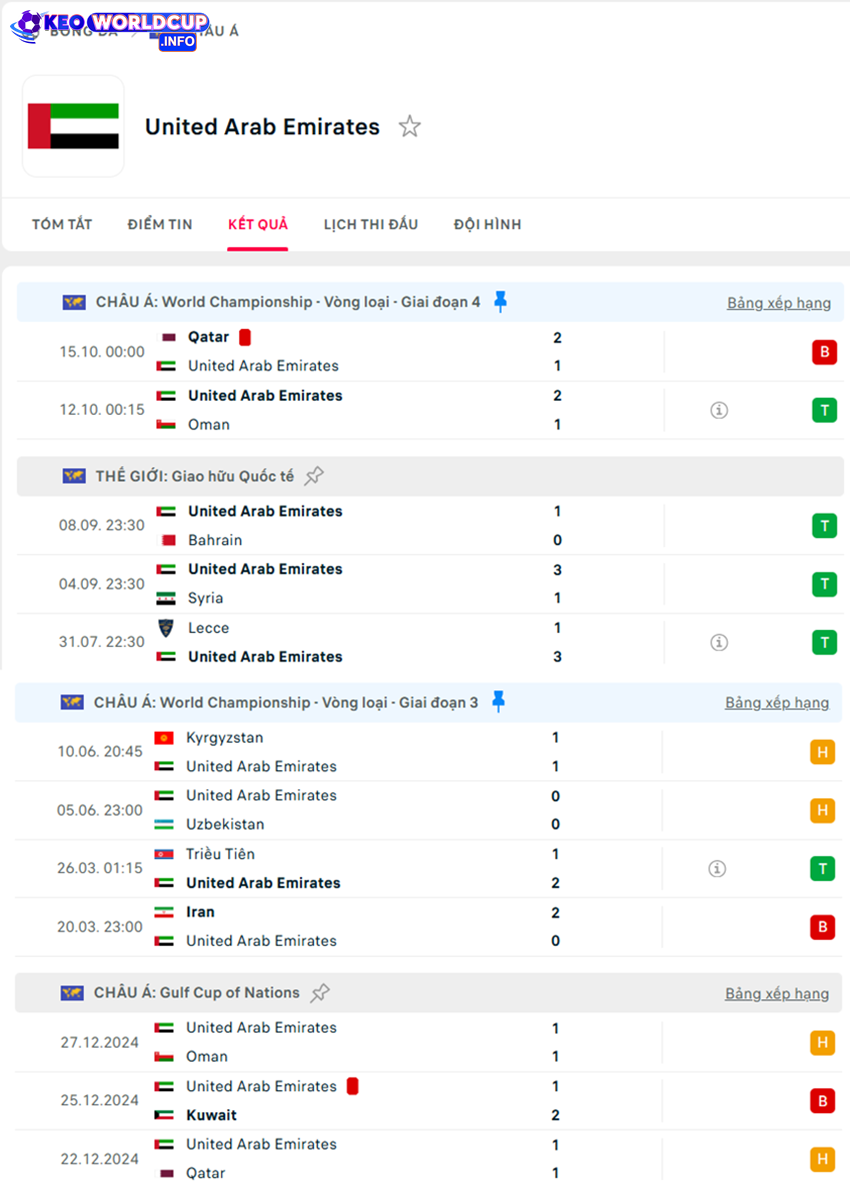Click the H result badge for Kyrgyzstan match
The image size is (850, 1186).
pyautogui.click(x=822, y=752)
